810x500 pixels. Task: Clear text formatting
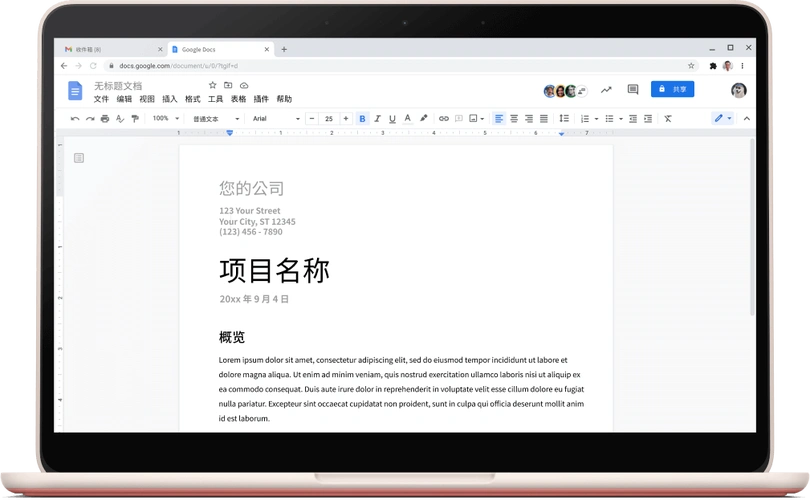668,119
